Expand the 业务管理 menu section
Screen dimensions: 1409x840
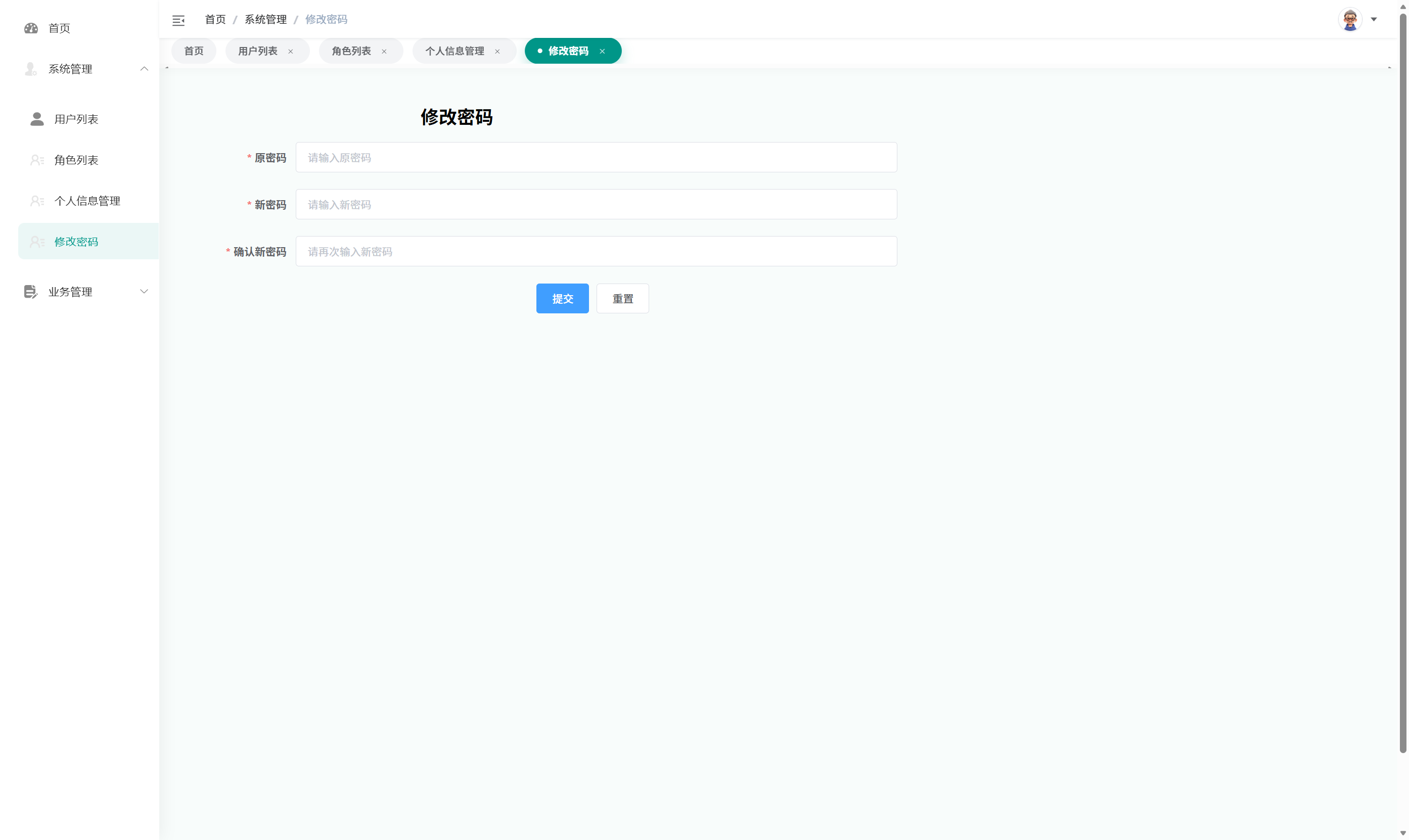tap(145, 292)
